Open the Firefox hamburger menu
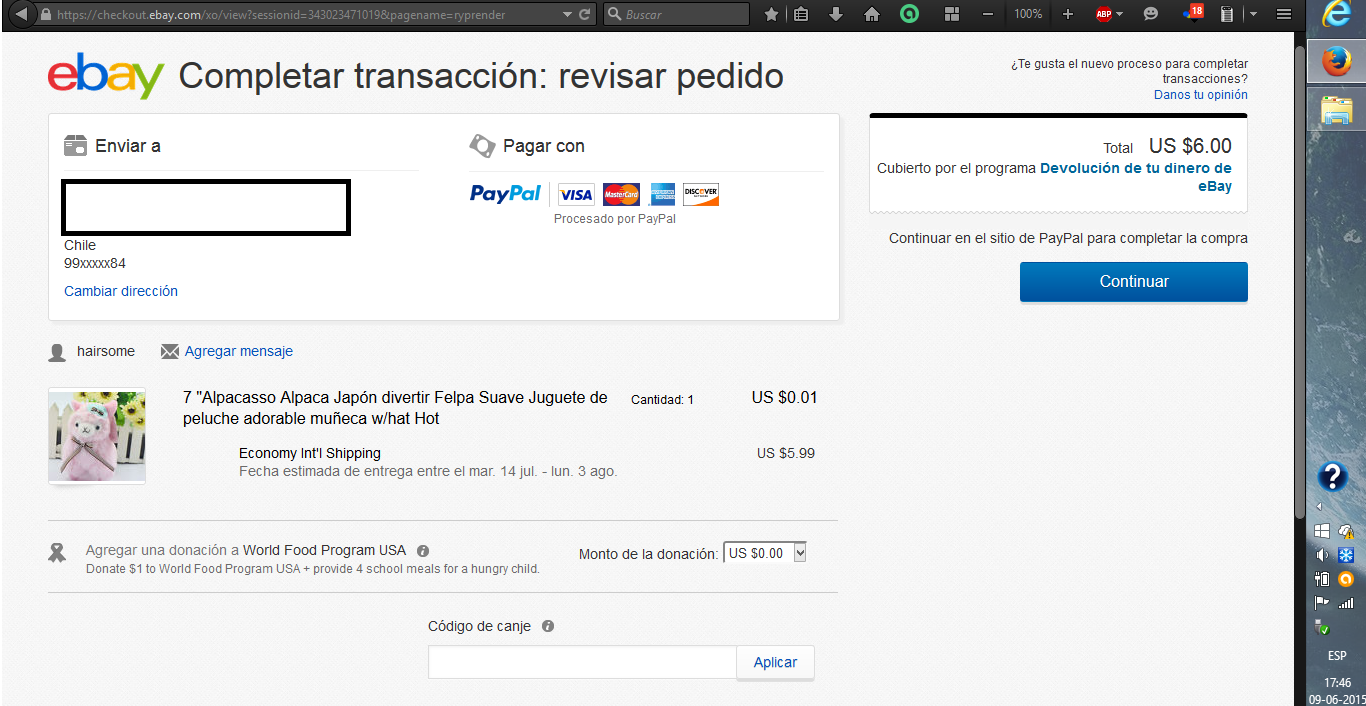The width and height of the screenshot is (1366, 706). click(x=1283, y=14)
